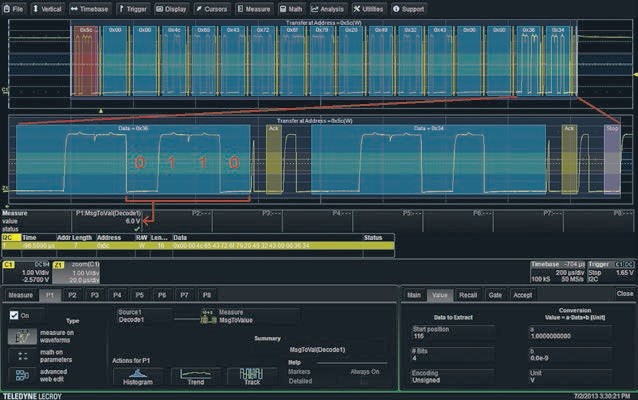This screenshot has height=400, width=638.
Task: Open the Timebase menu
Action: [x=90, y=9]
